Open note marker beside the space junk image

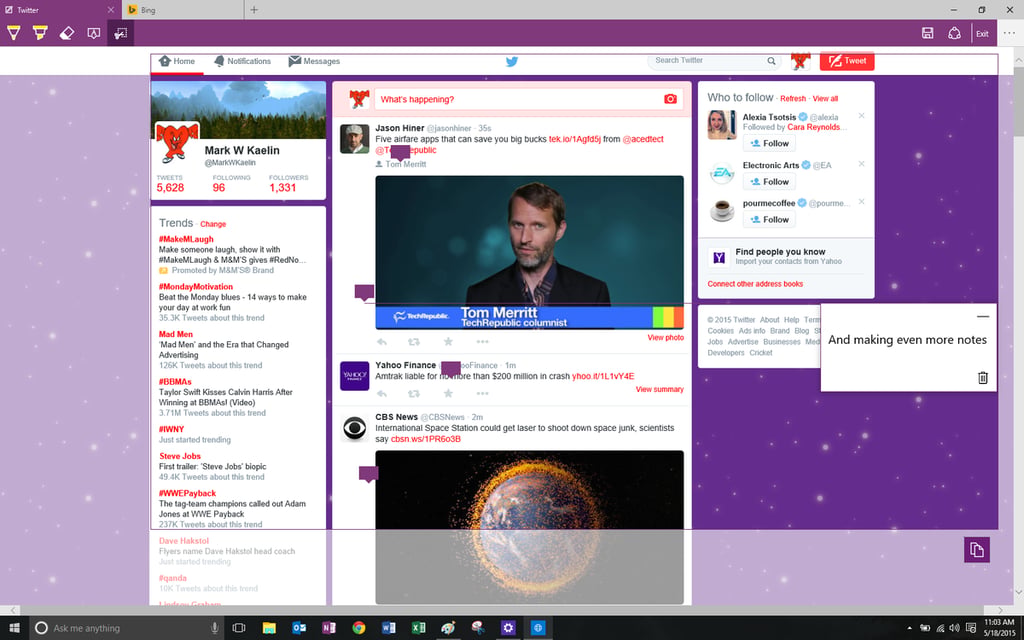pyautogui.click(x=368, y=474)
